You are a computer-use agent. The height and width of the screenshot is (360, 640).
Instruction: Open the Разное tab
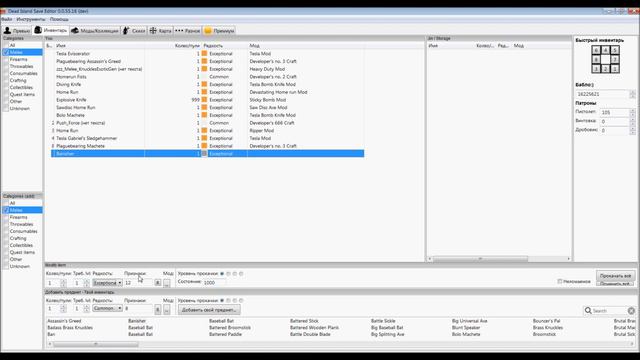(x=188, y=31)
